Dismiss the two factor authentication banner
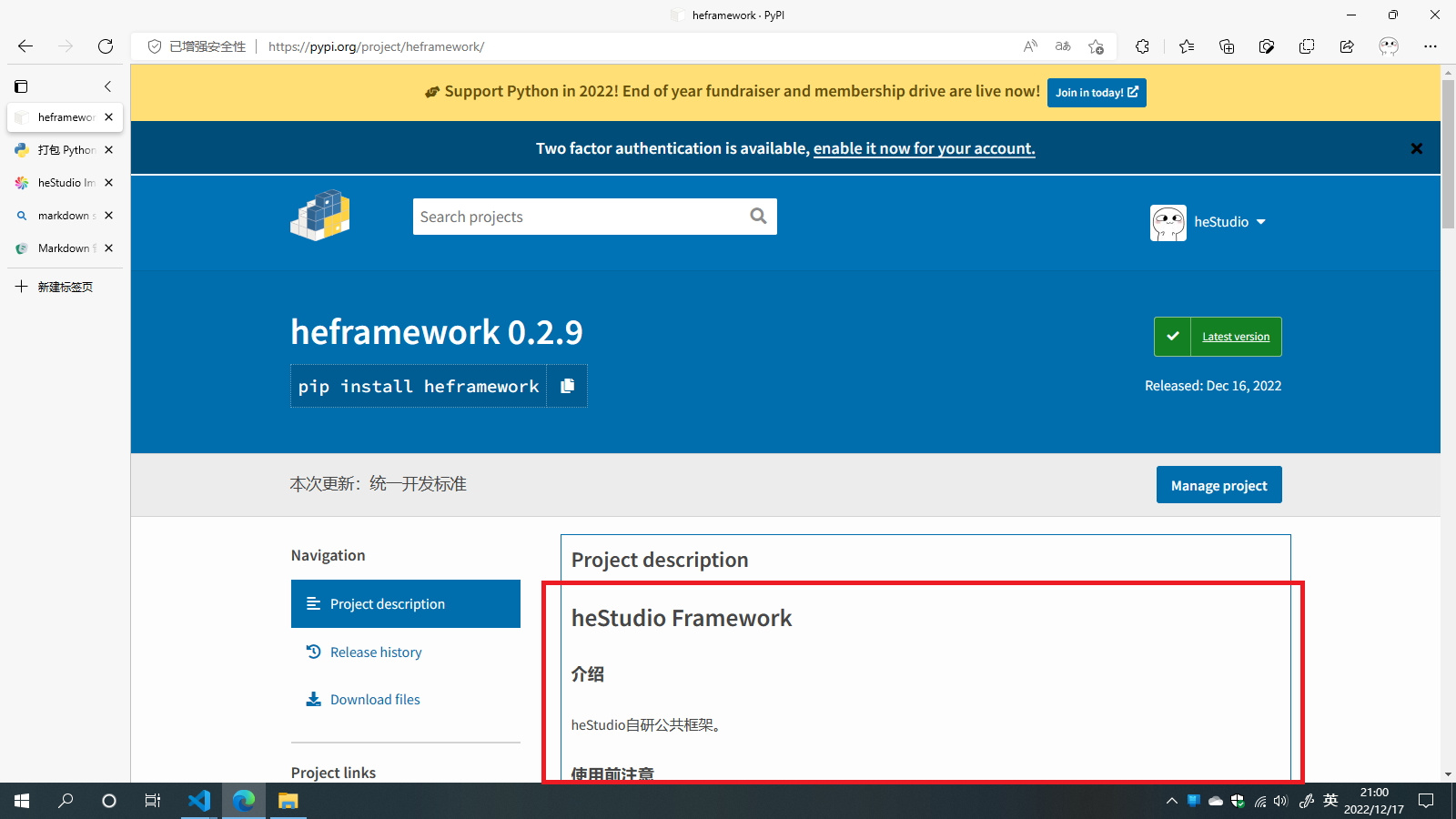Viewport: 1456px width, 819px height. (1416, 148)
